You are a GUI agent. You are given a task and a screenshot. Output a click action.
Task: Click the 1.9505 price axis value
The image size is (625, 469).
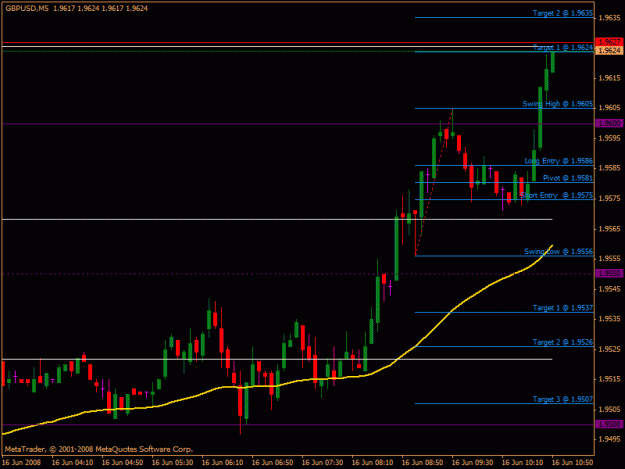(x=610, y=409)
